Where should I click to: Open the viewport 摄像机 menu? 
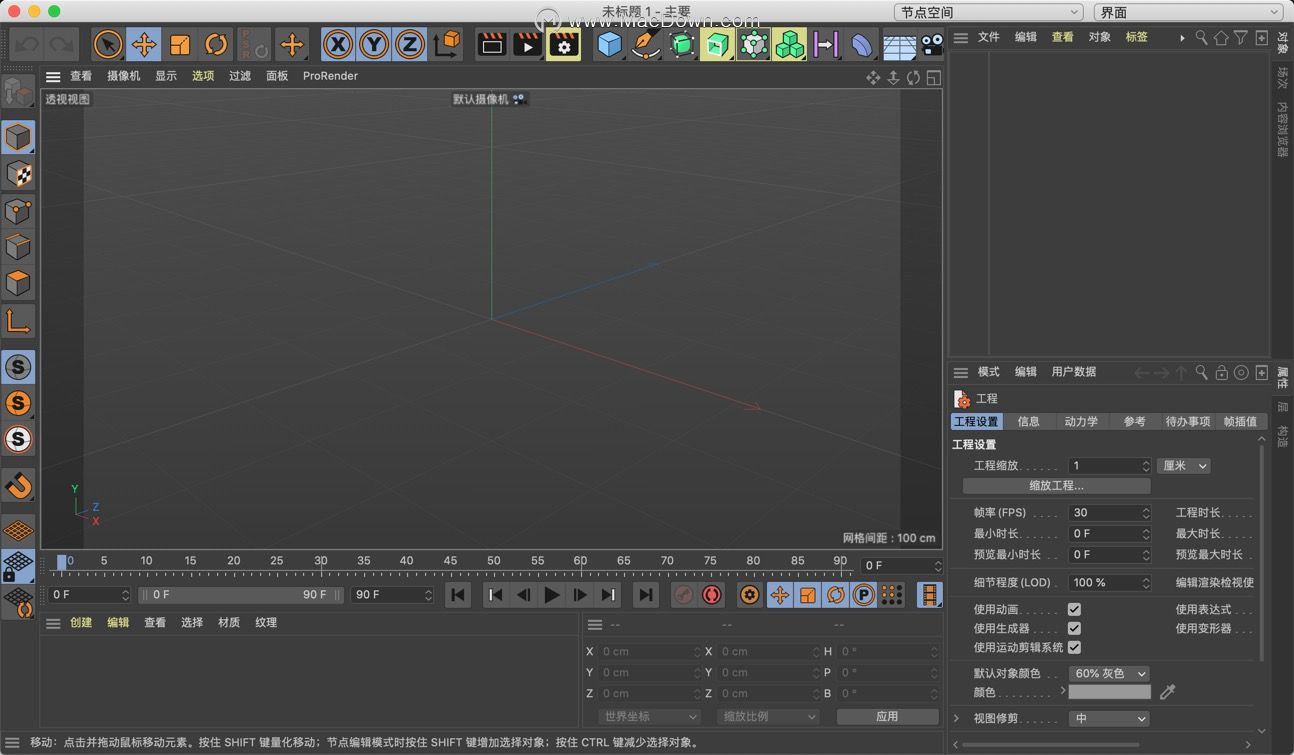pos(124,76)
